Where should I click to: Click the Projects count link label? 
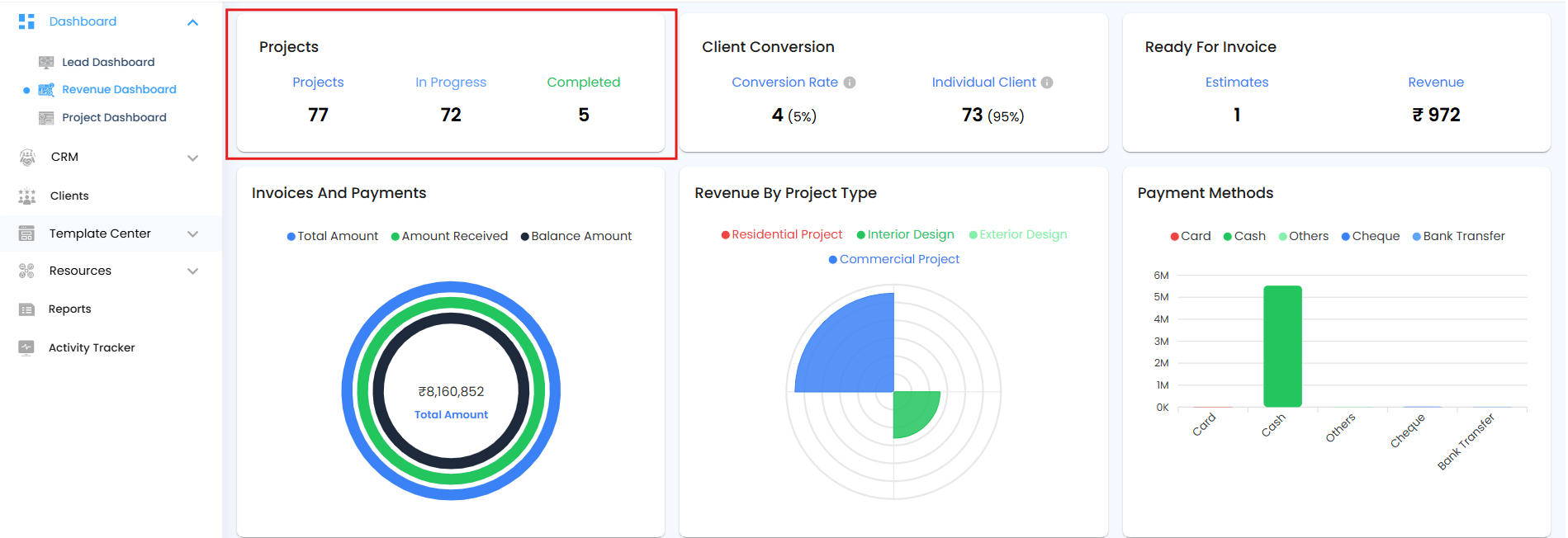point(318,83)
